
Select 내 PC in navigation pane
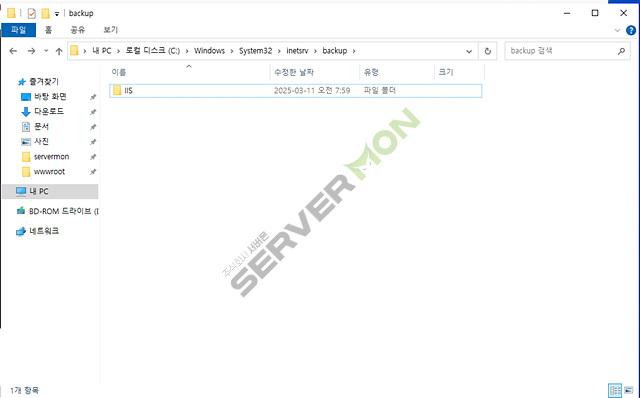pyautogui.click(x=50, y=191)
